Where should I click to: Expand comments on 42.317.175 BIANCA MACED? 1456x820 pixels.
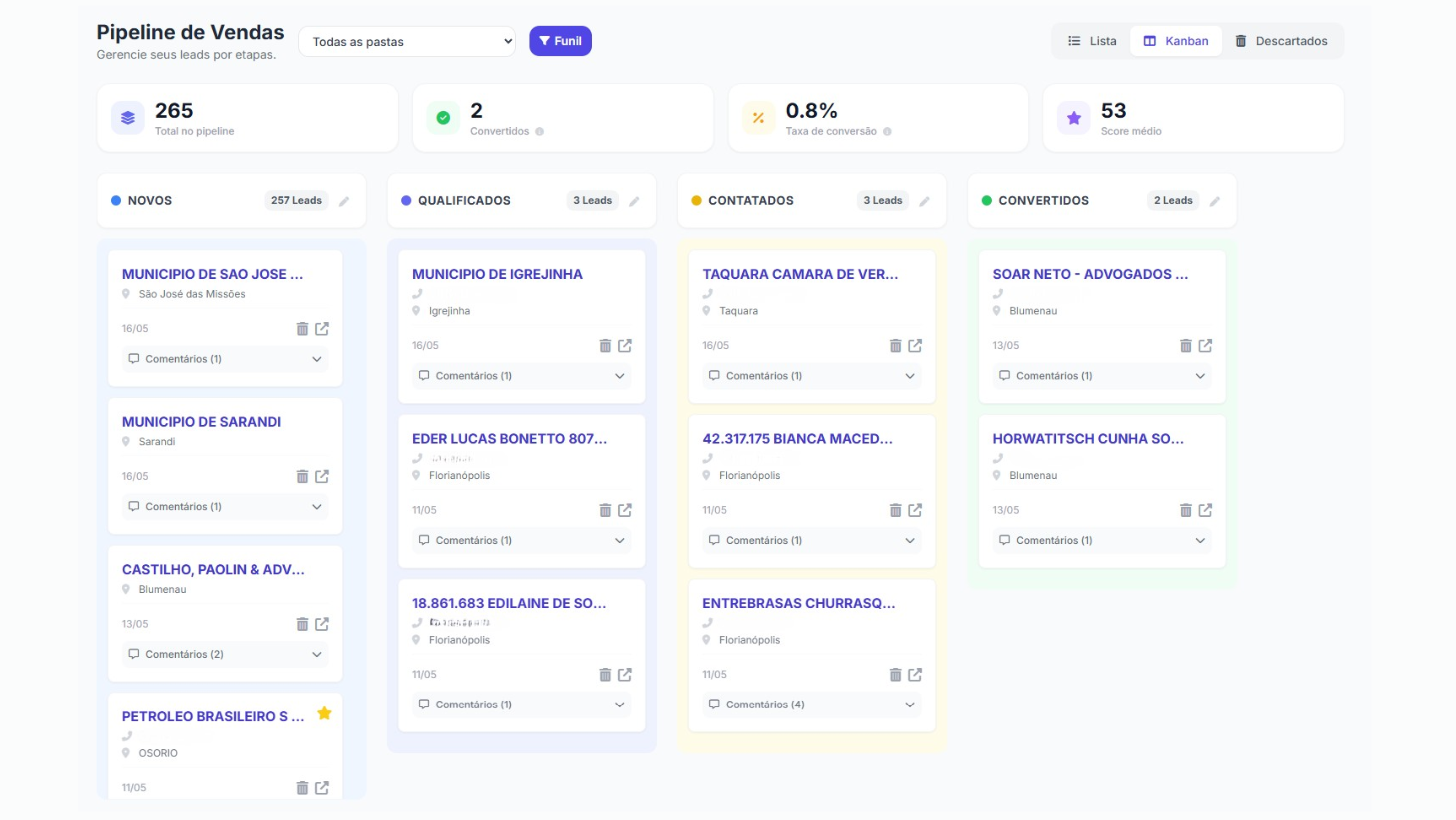click(812, 541)
